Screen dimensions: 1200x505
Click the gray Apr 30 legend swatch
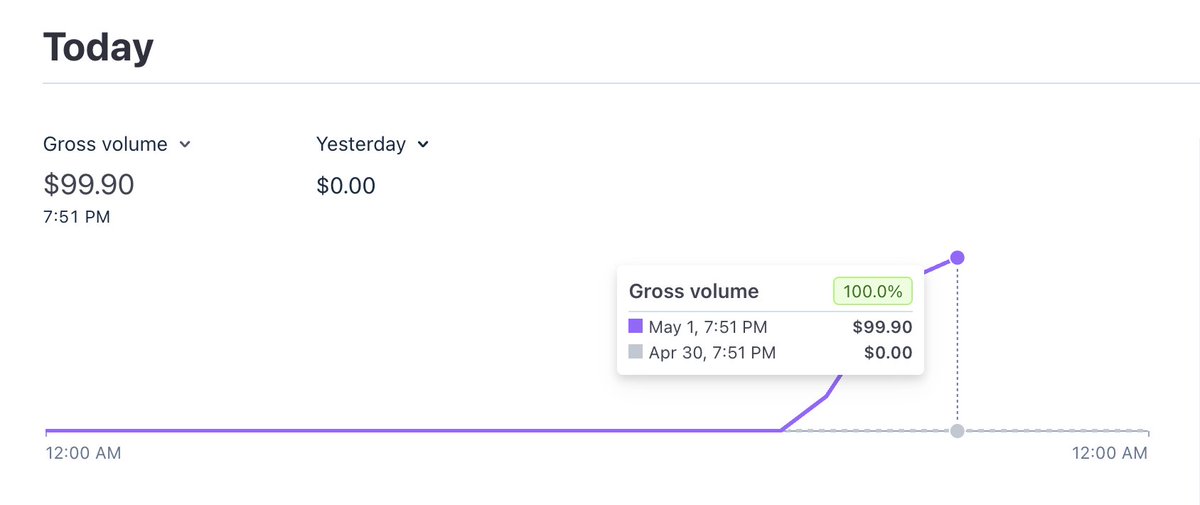(x=635, y=352)
